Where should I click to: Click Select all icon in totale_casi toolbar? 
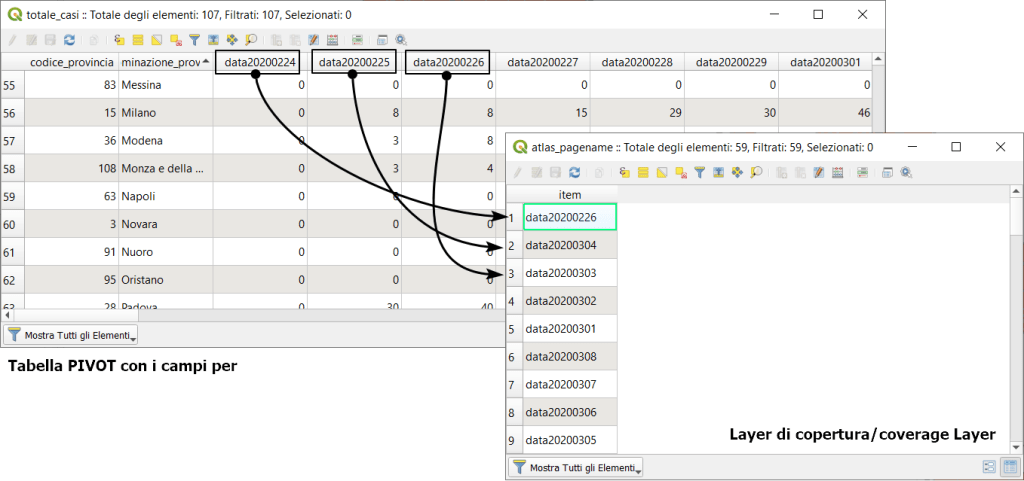pos(138,40)
